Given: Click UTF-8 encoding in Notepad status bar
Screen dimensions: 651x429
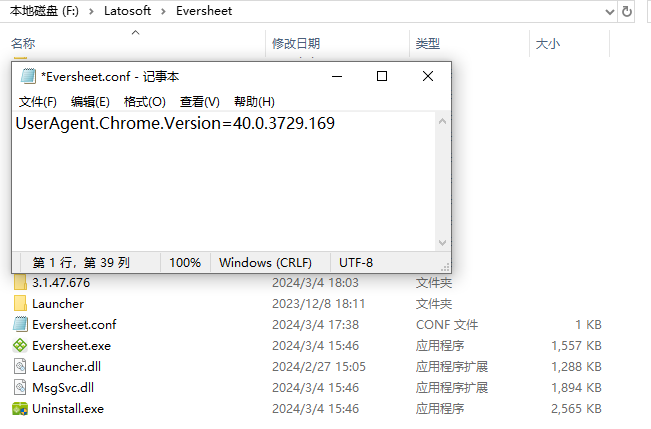Looking at the screenshot, I should [356, 262].
